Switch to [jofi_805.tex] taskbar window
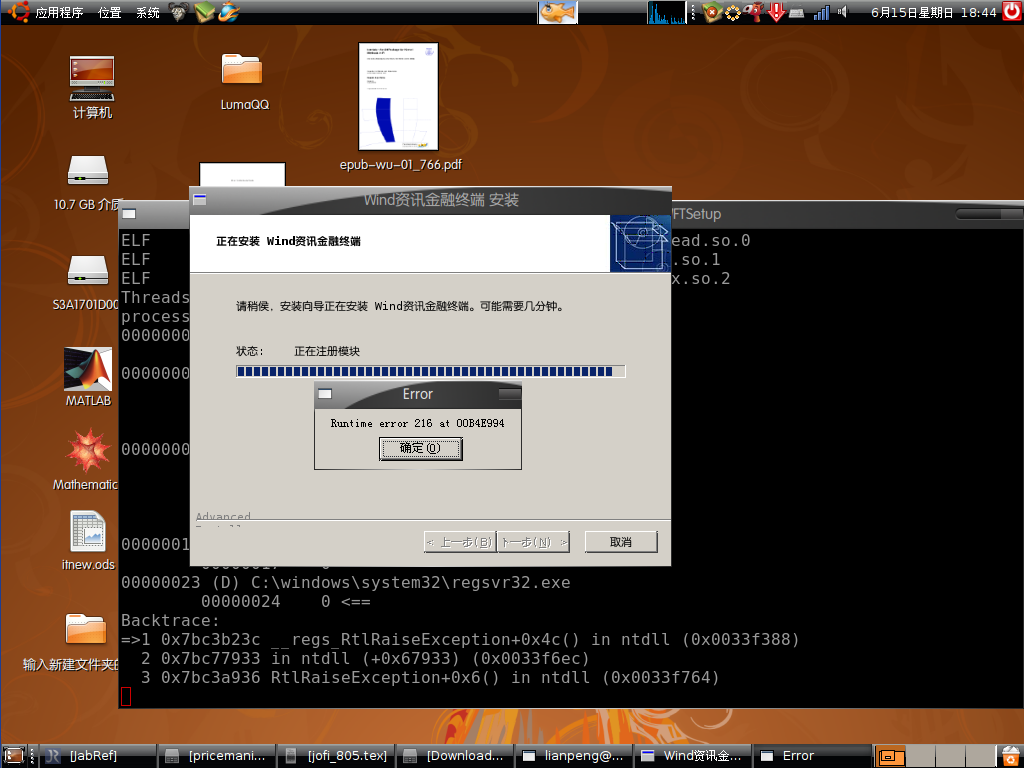The height and width of the screenshot is (768, 1024). 336,756
